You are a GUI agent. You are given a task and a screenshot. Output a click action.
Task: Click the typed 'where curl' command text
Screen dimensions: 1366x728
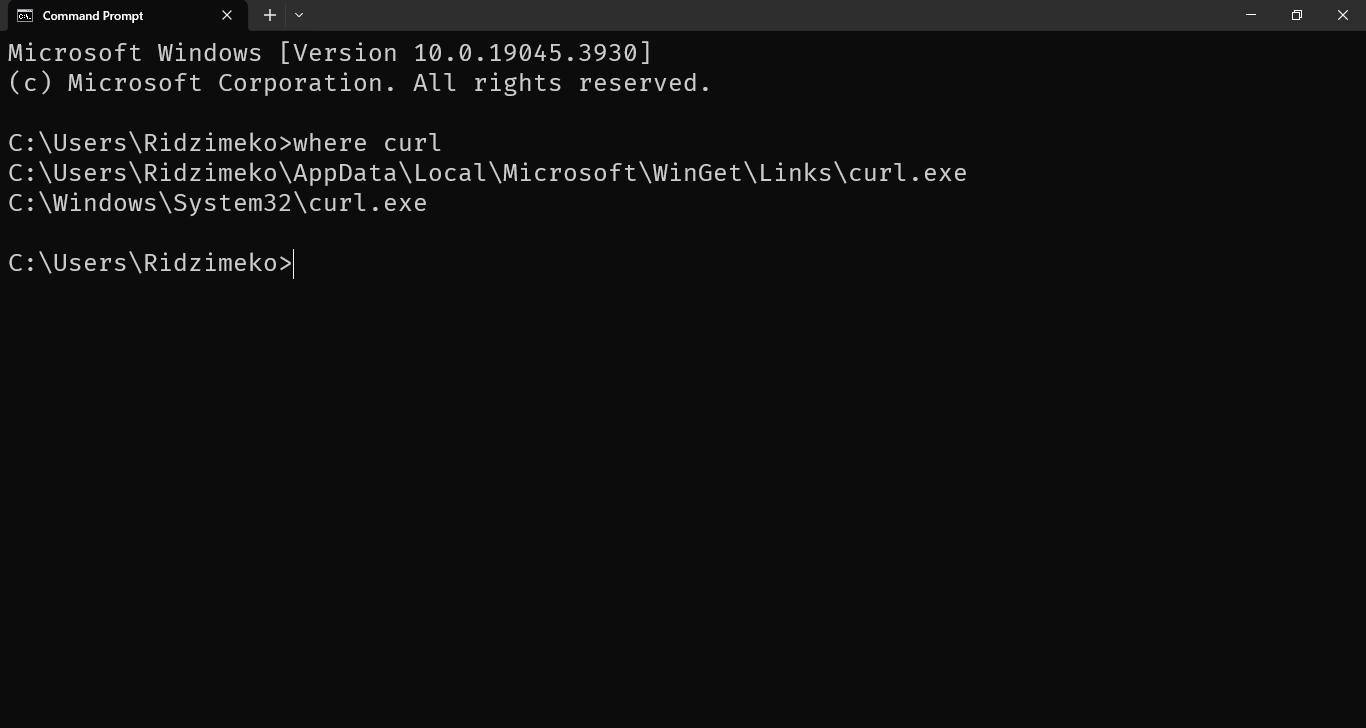coord(367,143)
